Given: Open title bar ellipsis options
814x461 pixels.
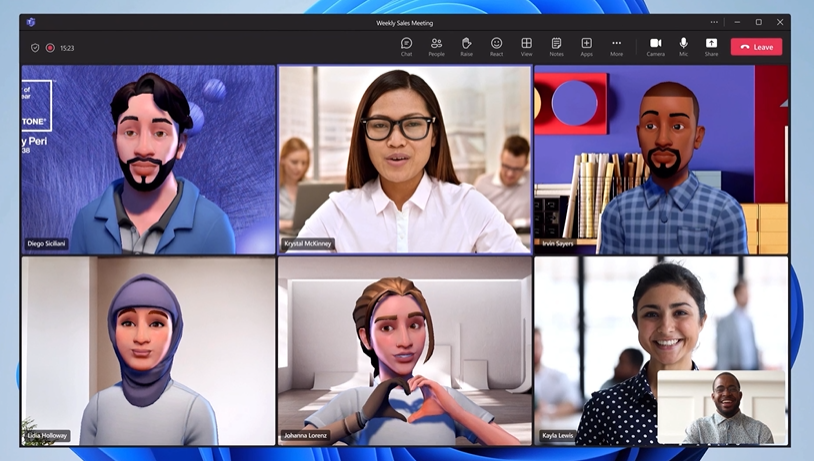Looking at the screenshot, I should (714, 22).
